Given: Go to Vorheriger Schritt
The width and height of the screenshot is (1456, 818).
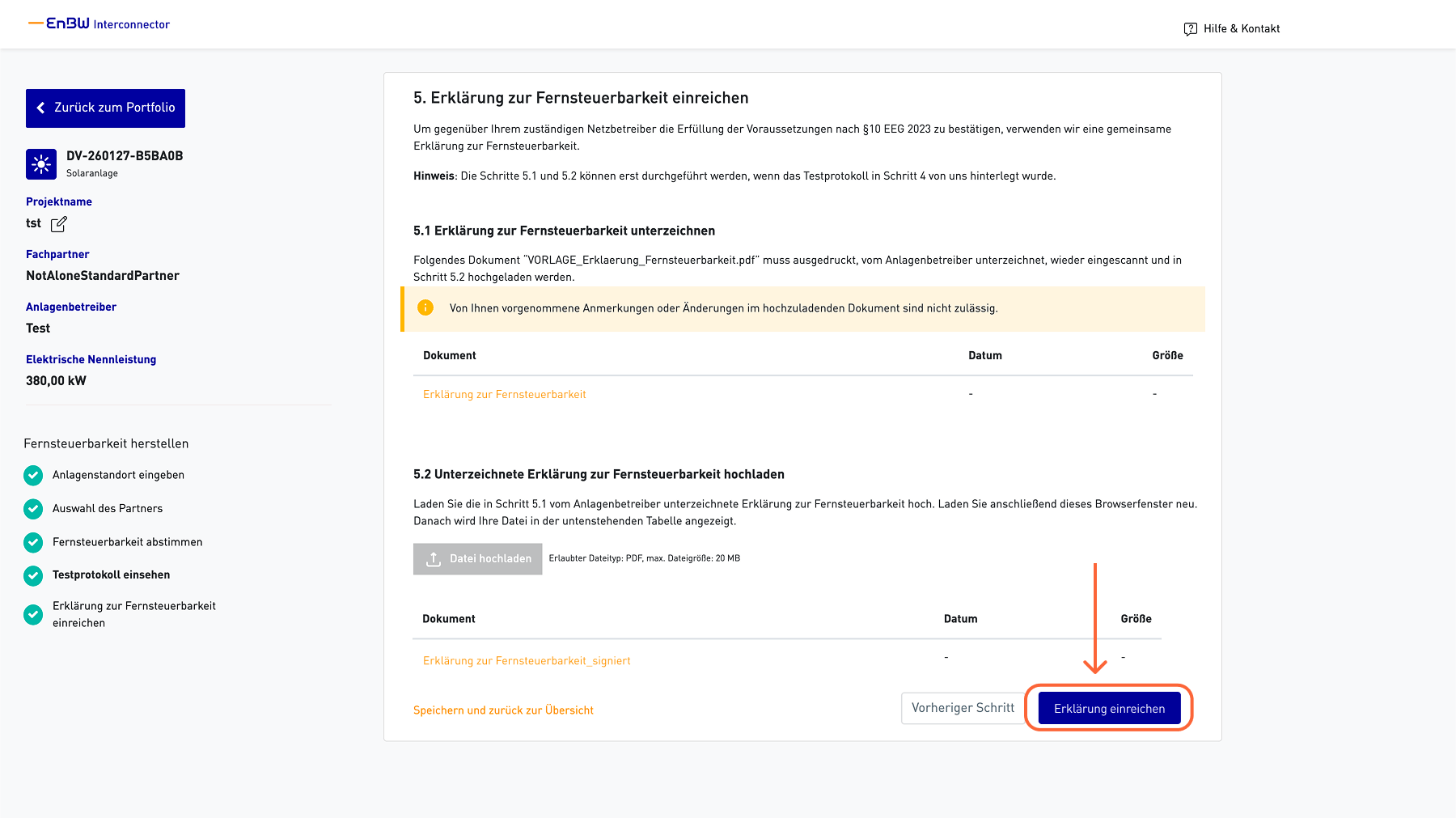Looking at the screenshot, I should point(963,708).
